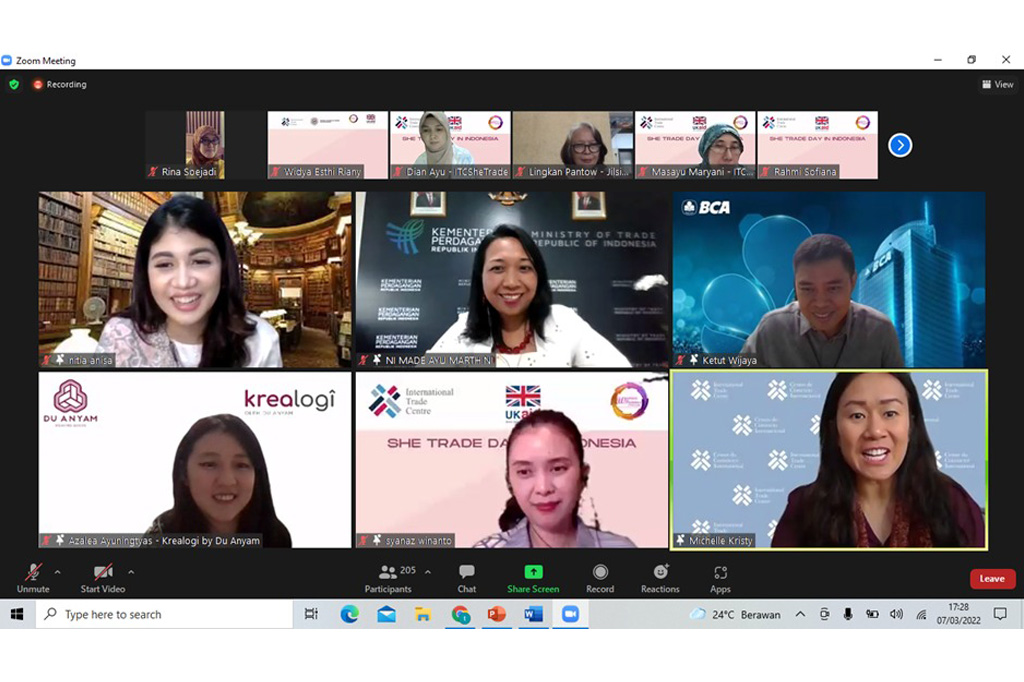Open the Participants panel
This screenshot has height=682, width=1024.
tap(389, 578)
